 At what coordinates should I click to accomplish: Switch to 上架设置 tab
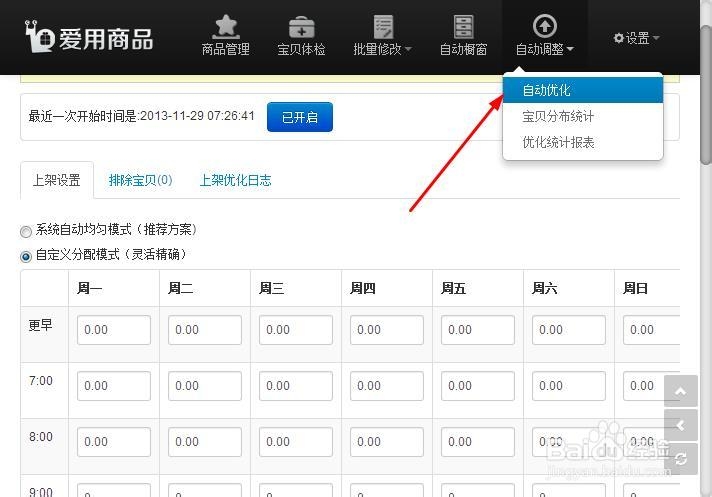(57, 180)
